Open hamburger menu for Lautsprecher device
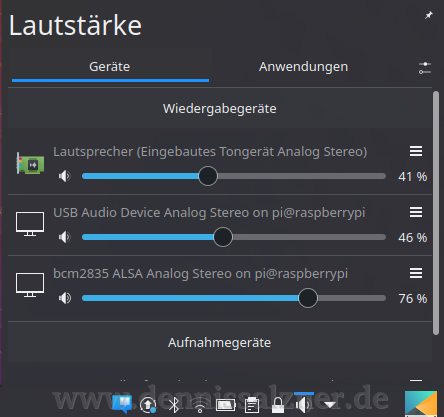Image resolution: width=444 pixels, height=417 pixels. [x=416, y=151]
